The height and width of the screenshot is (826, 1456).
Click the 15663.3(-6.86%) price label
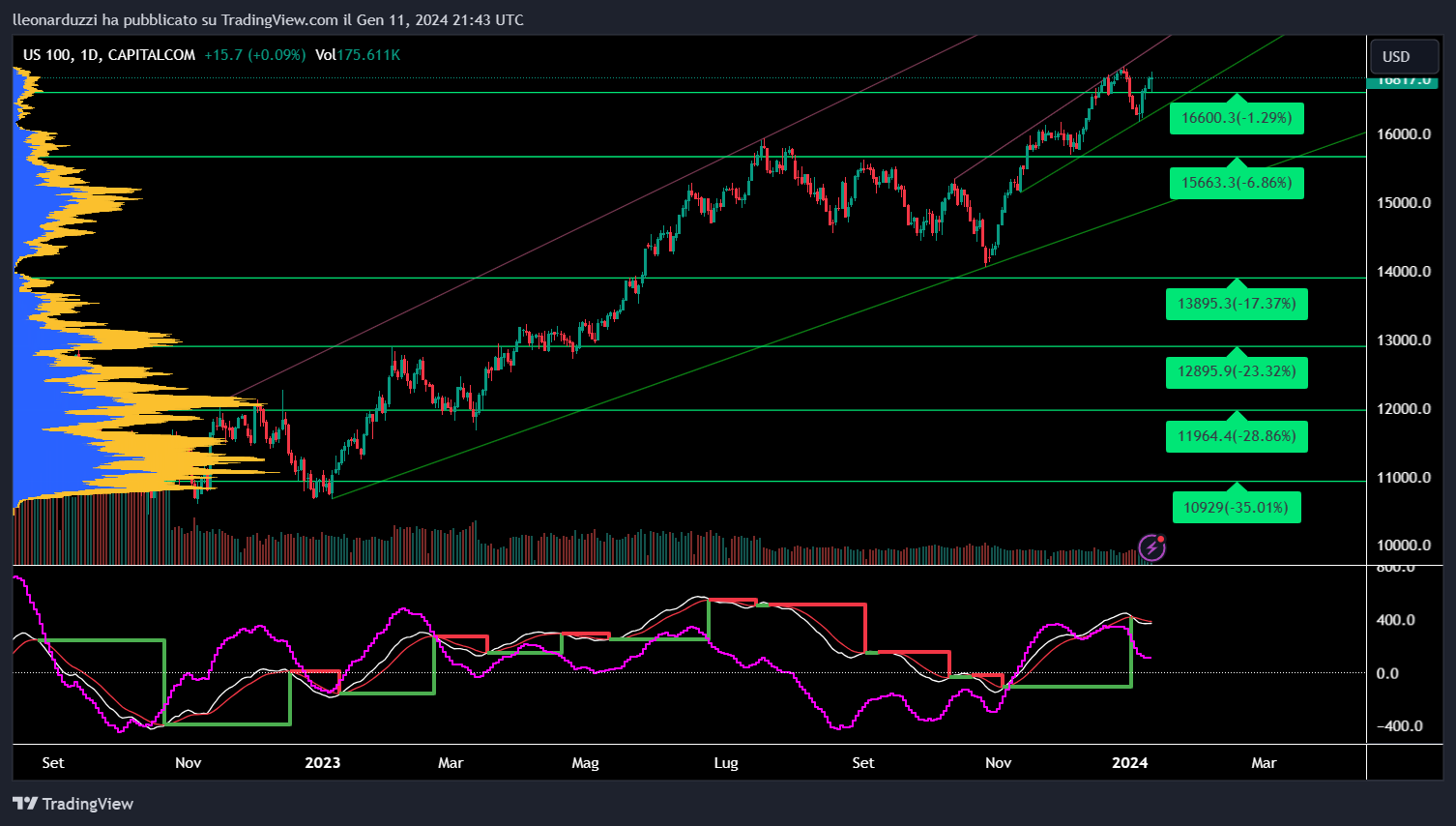point(1237,183)
